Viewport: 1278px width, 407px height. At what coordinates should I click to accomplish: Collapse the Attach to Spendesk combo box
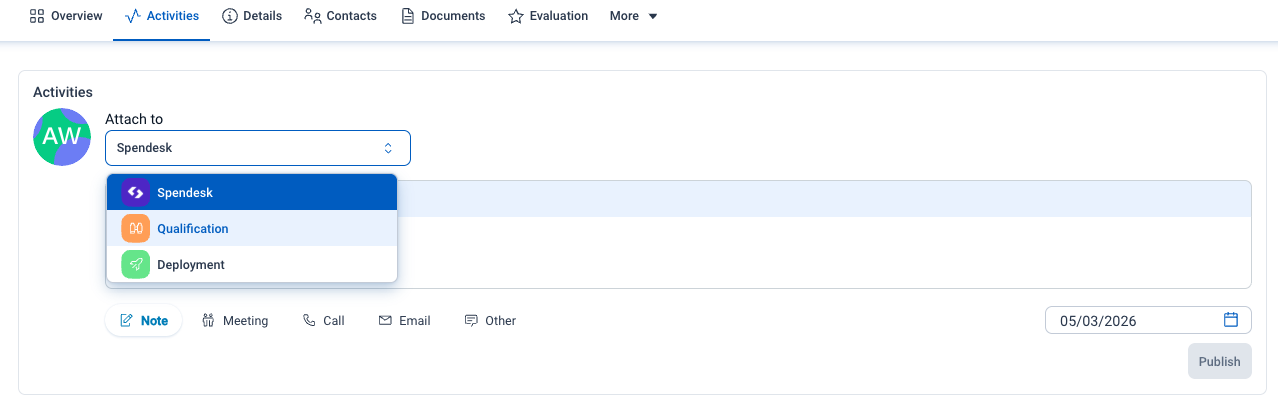pos(258,148)
